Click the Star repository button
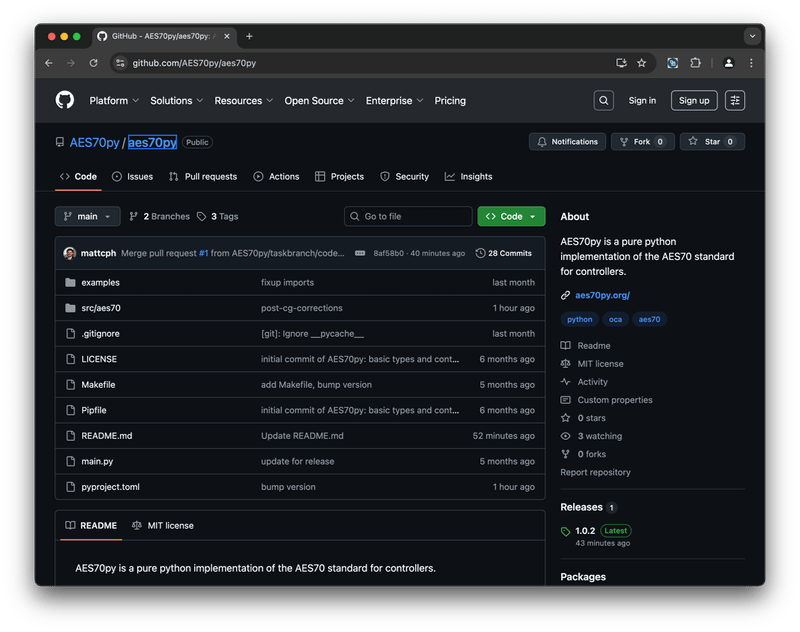This screenshot has height=632, width=800. point(711,142)
